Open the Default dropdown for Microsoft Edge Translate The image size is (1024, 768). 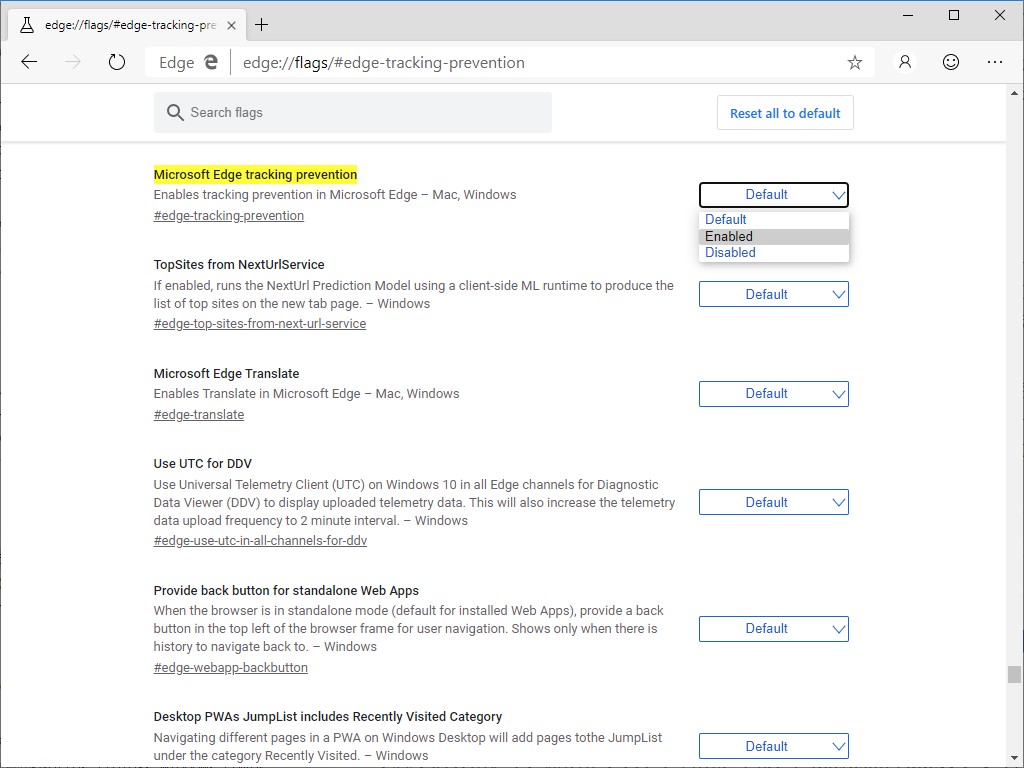(x=773, y=393)
